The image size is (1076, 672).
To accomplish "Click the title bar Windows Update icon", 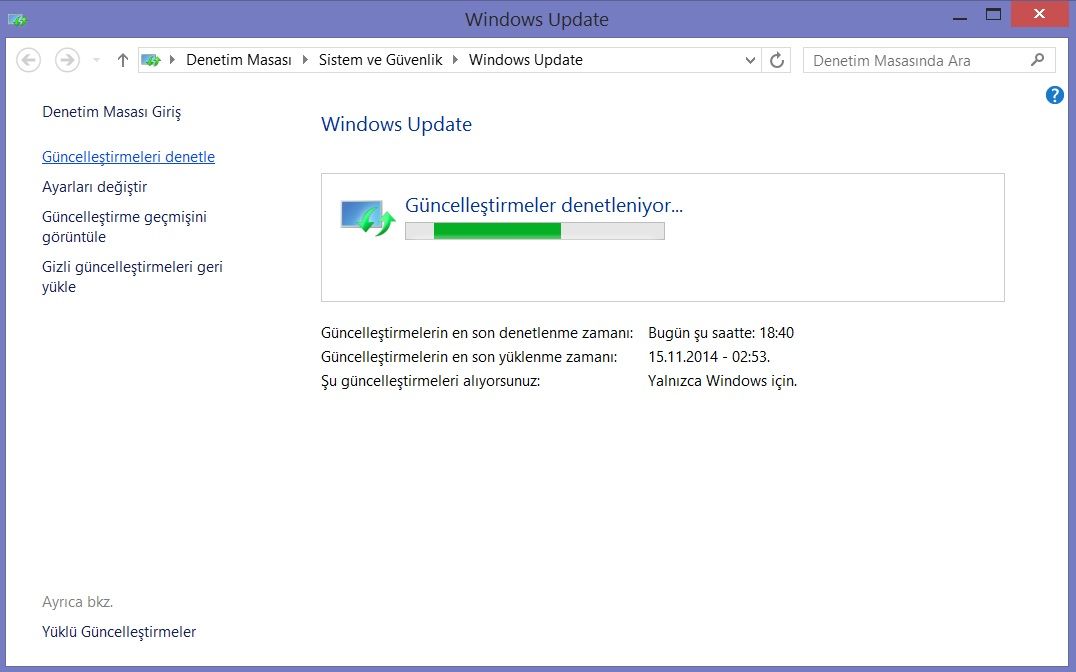I will [17, 20].
